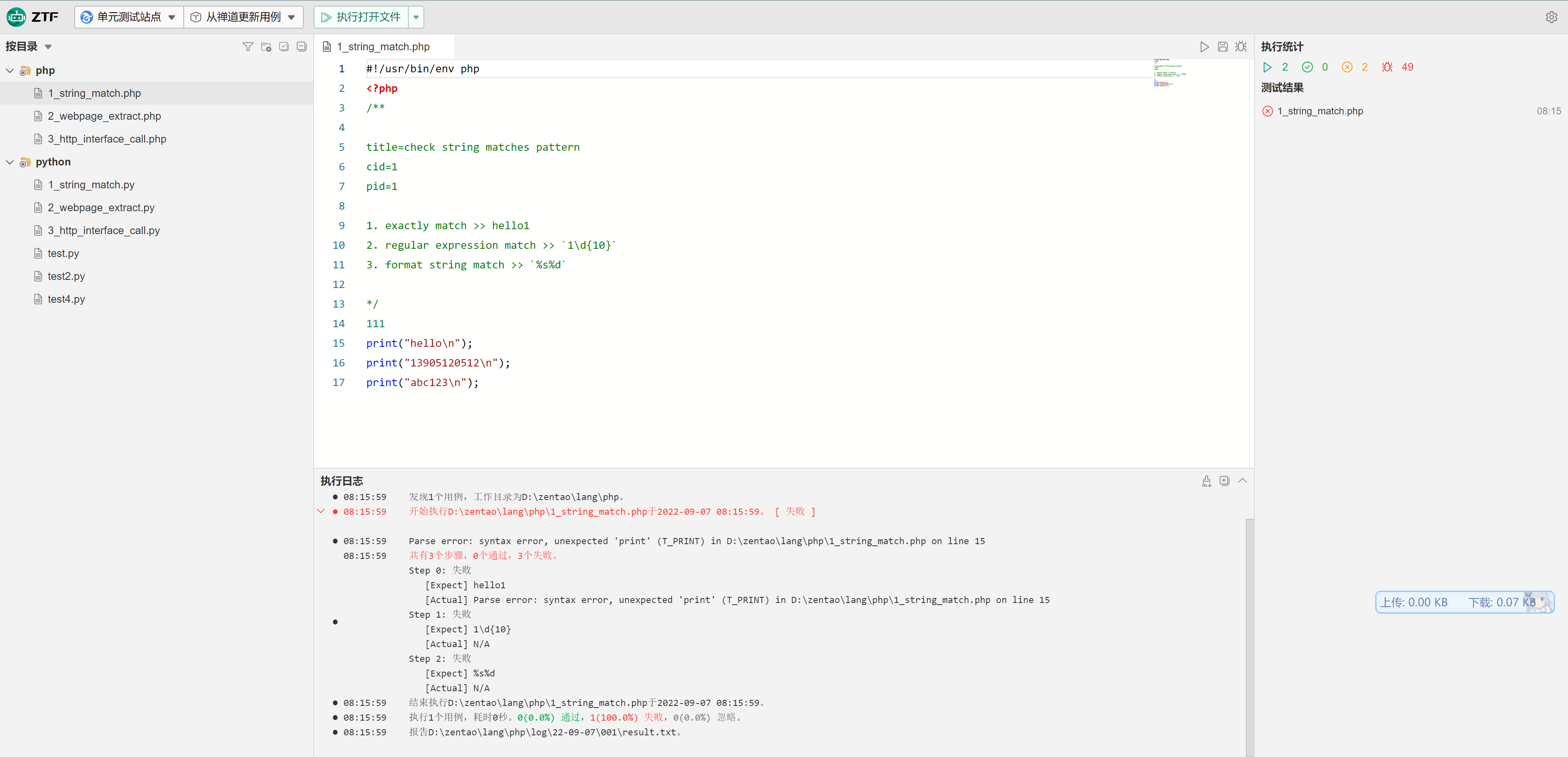The width and height of the screenshot is (1568, 757).
Task: Click the bug icon in editor toolbar
Action: point(1241,47)
